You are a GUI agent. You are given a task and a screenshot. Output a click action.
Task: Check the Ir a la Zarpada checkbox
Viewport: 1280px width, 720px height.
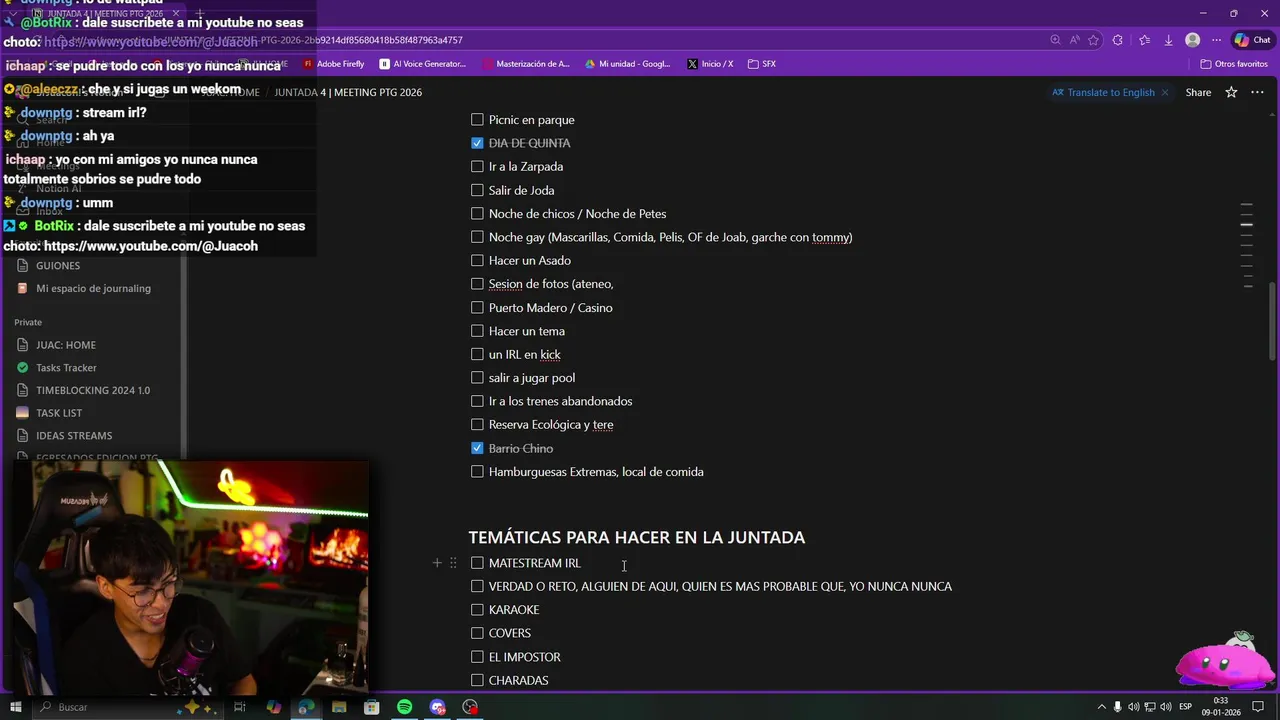click(477, 166)
